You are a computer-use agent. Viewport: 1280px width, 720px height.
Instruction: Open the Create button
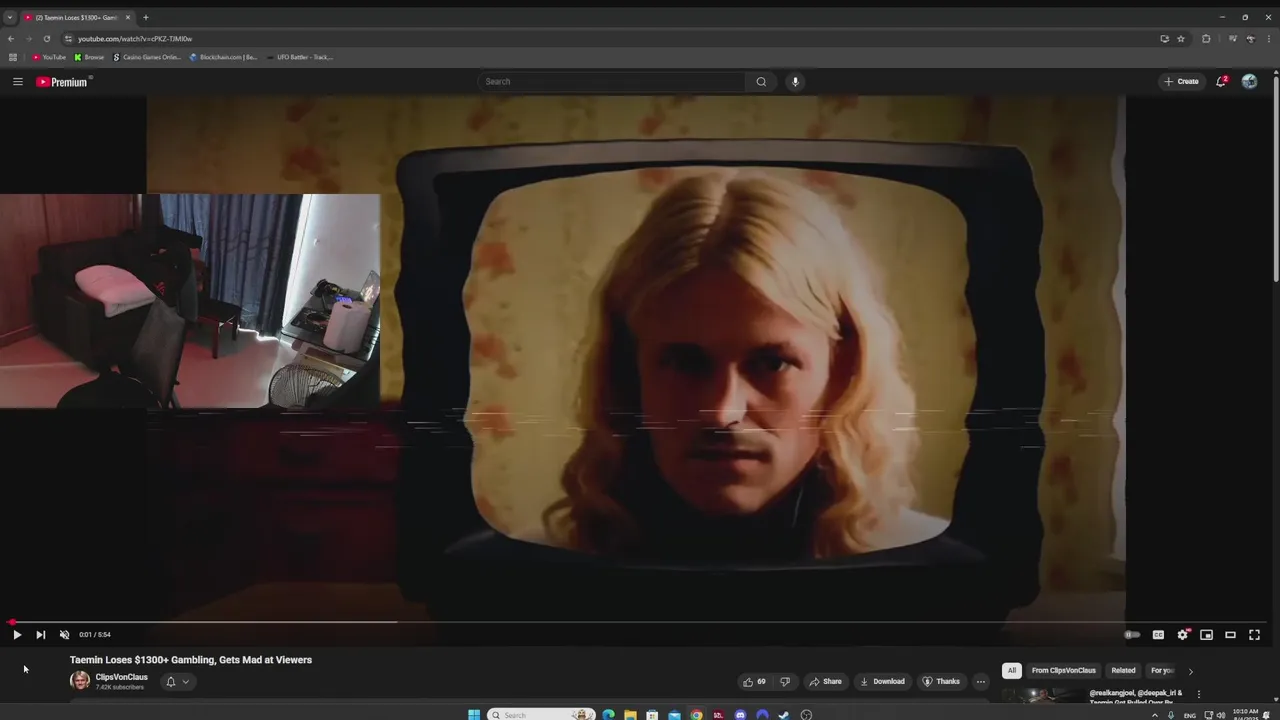pyautogui.click(x=1181, y=82)
